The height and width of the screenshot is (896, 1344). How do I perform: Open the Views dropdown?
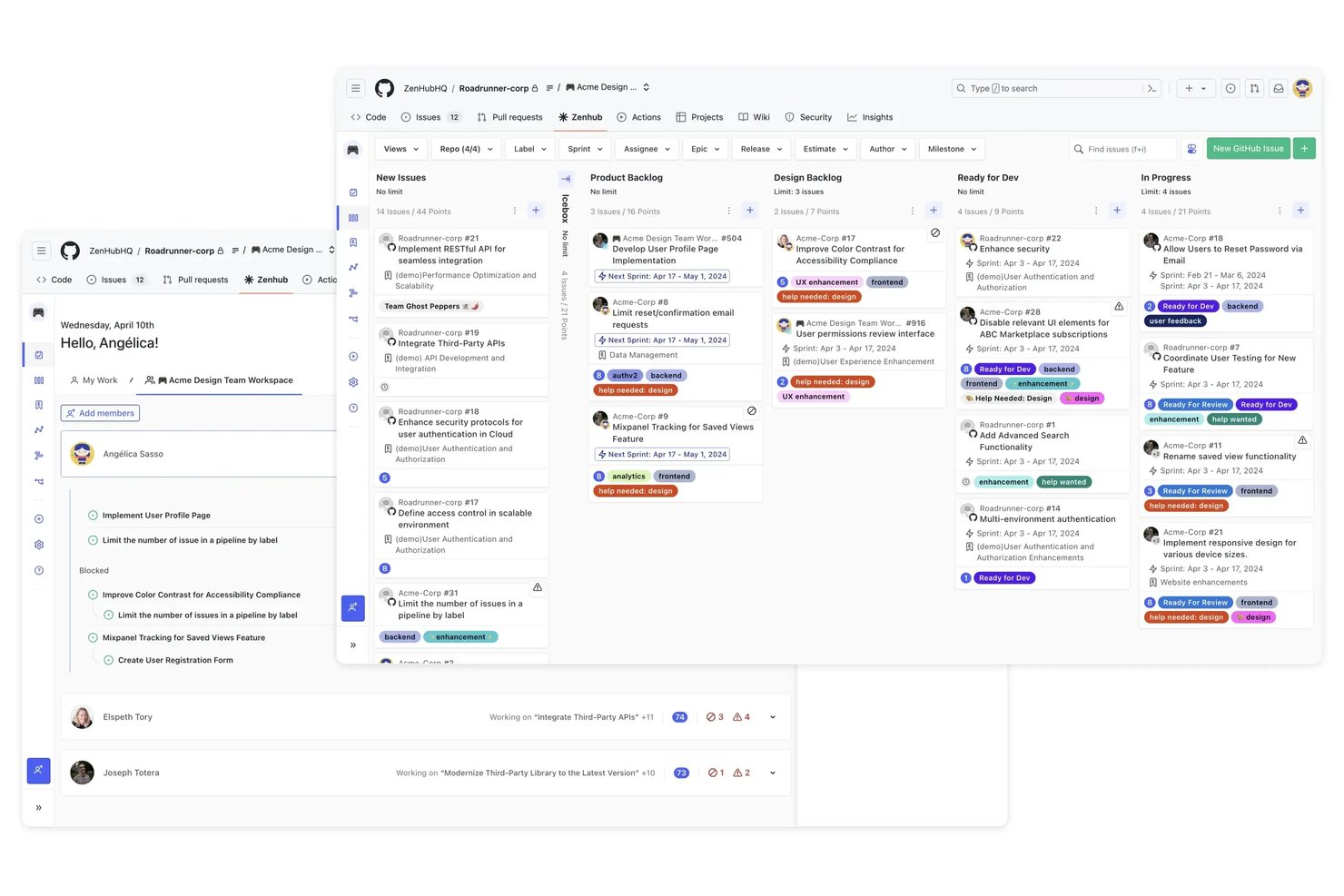(401, 149)
